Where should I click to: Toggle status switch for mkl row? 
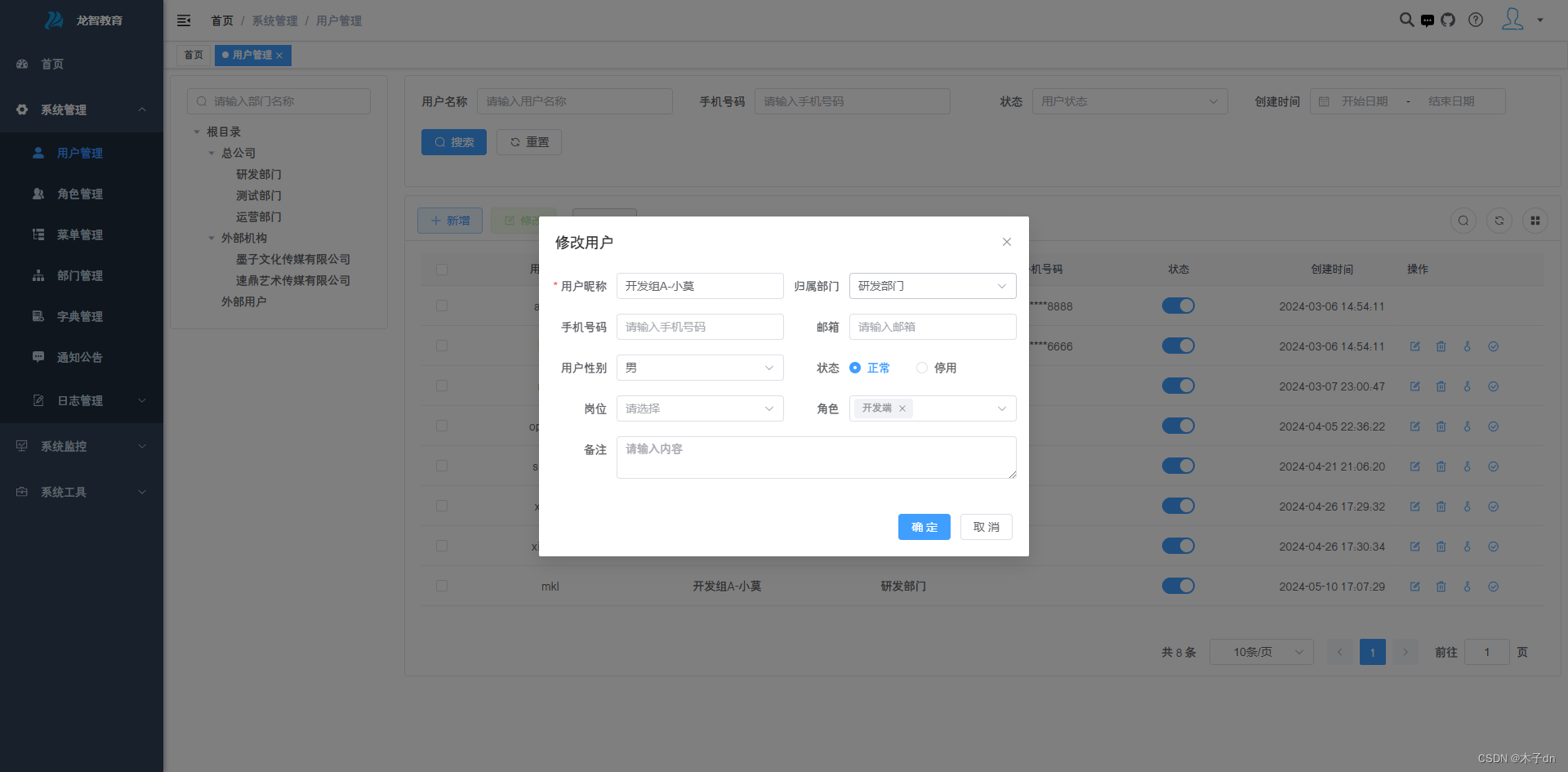[1178, 586]
